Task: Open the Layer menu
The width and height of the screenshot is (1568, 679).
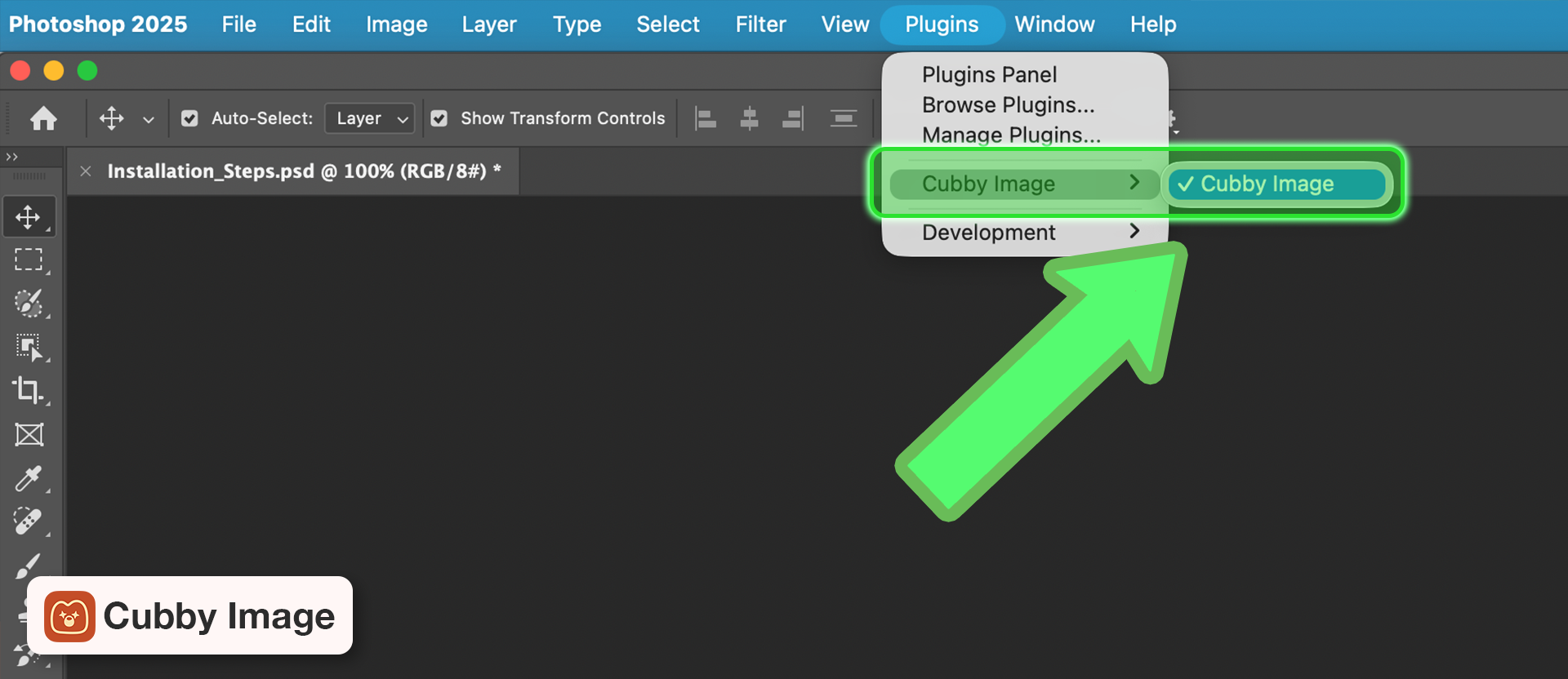Action: tap(489, 24)
